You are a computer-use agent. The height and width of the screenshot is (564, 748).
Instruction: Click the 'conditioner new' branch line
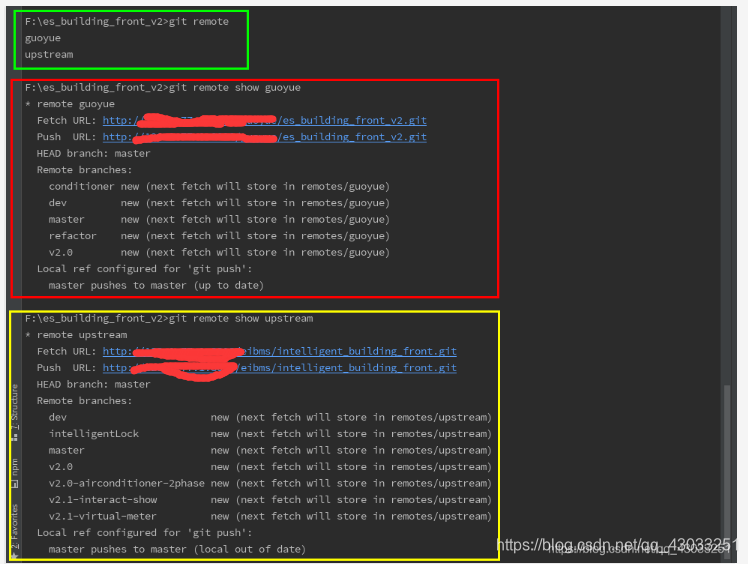(x=219, y=187)
